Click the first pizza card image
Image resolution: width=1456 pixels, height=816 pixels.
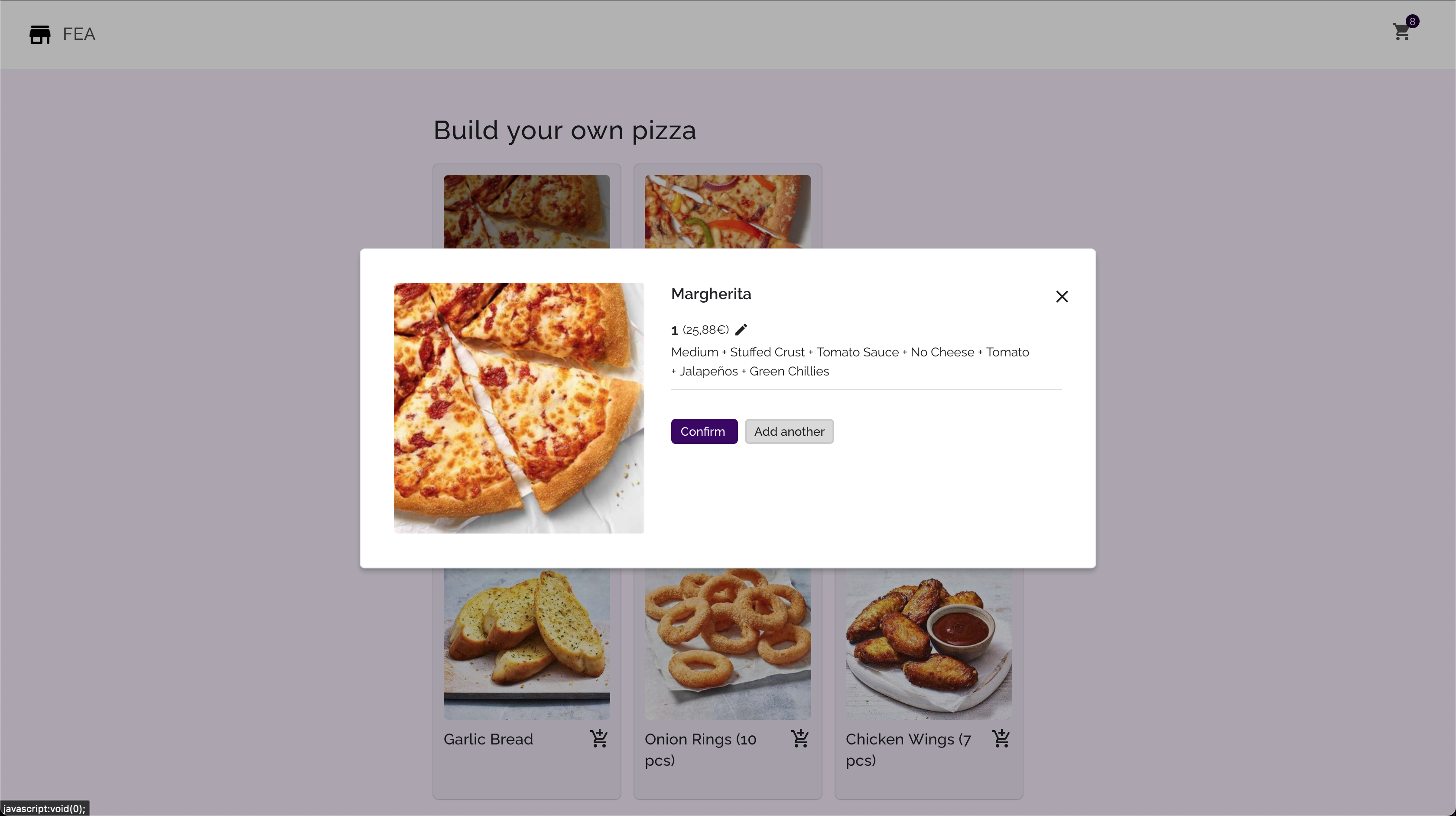[526, 211]
